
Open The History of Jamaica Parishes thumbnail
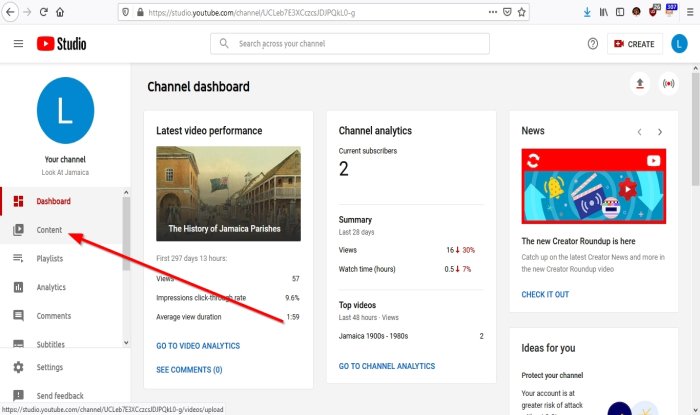[x=228, y=194]
